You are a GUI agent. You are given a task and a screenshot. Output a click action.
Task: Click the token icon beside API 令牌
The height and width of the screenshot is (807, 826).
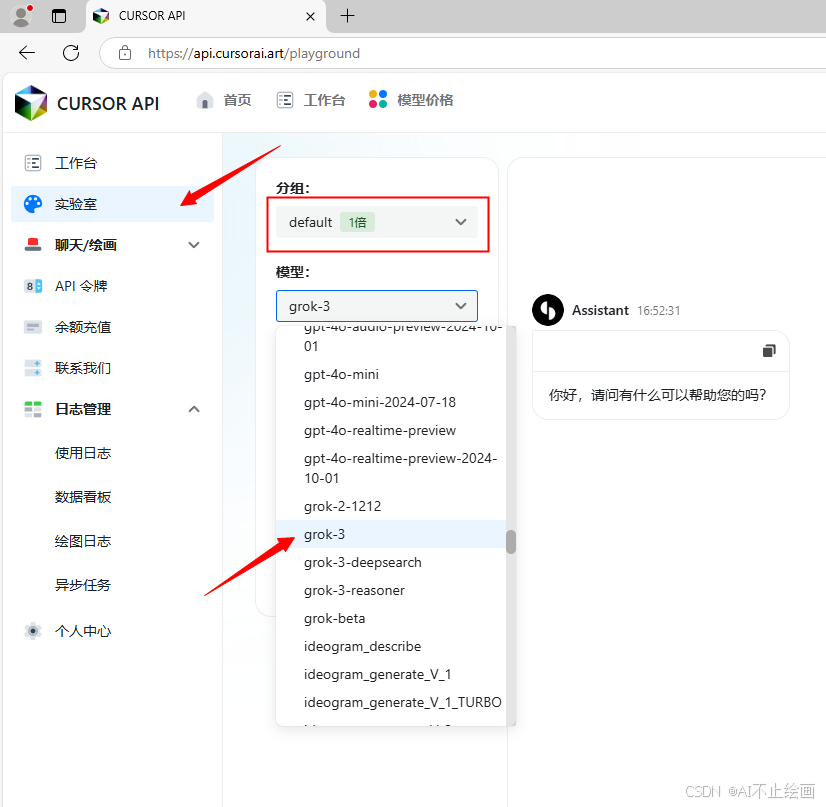[33, 286]
